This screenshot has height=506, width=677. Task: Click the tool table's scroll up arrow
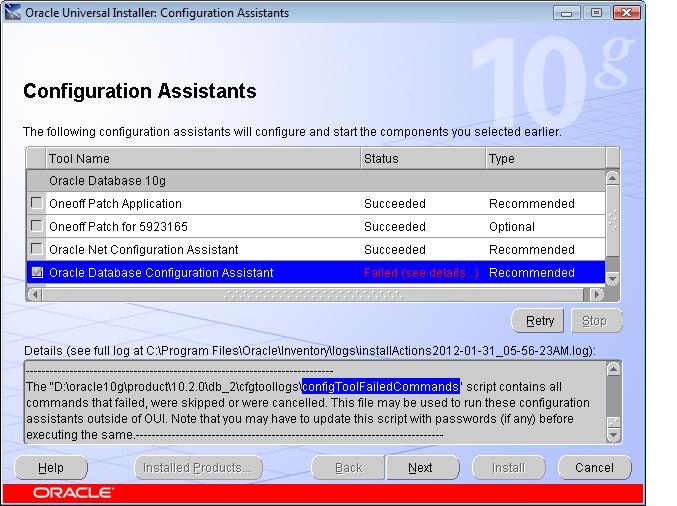(x=613, y=178)
